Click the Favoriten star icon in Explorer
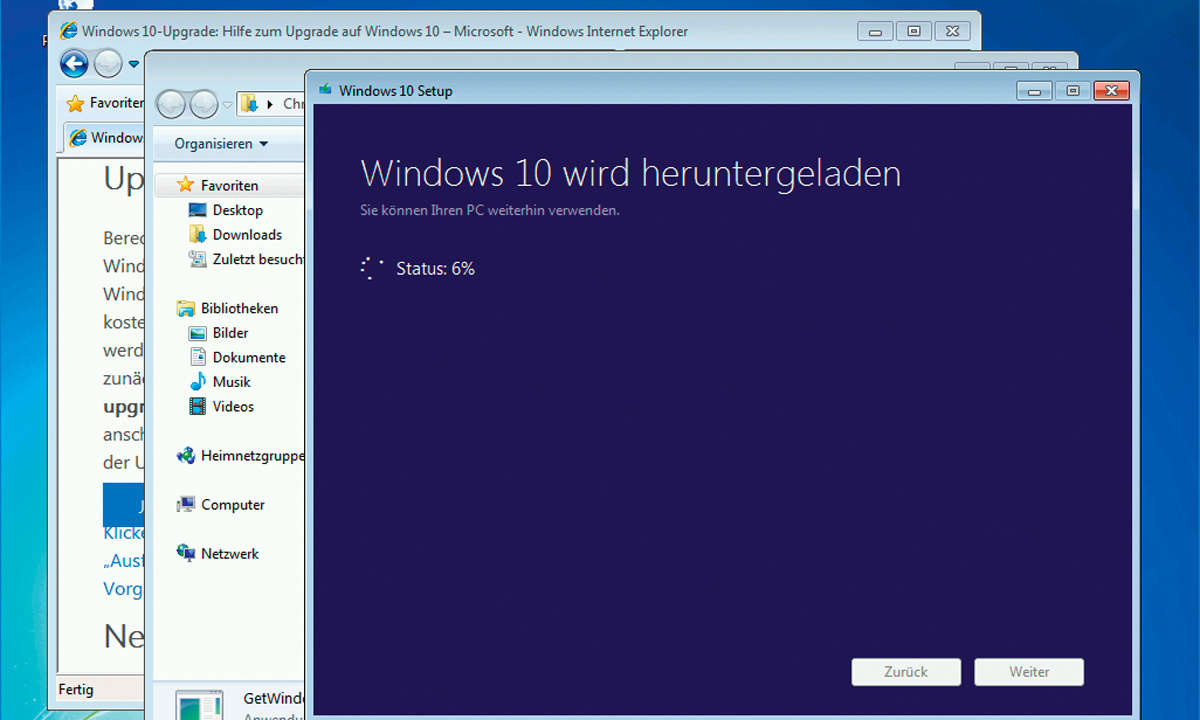The width and height of the screenshot is (1200, 720). coord(185,185)
